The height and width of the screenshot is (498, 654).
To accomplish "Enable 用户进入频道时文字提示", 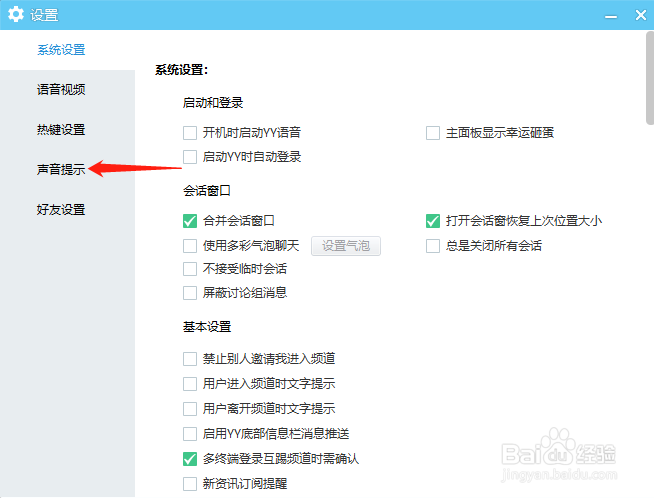I will pos(190,384).
